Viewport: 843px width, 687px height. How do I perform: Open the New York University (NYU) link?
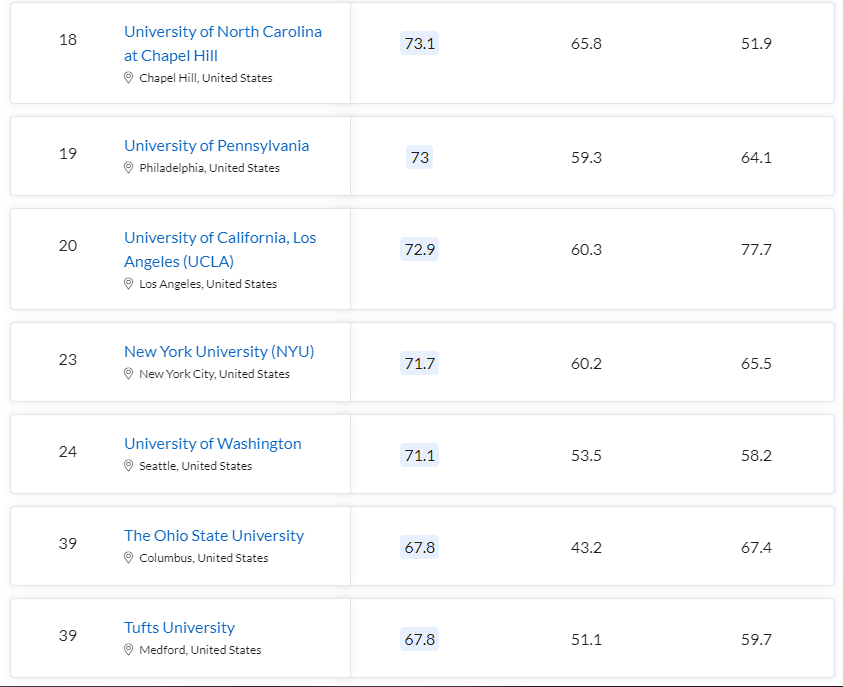click(219, 352)
